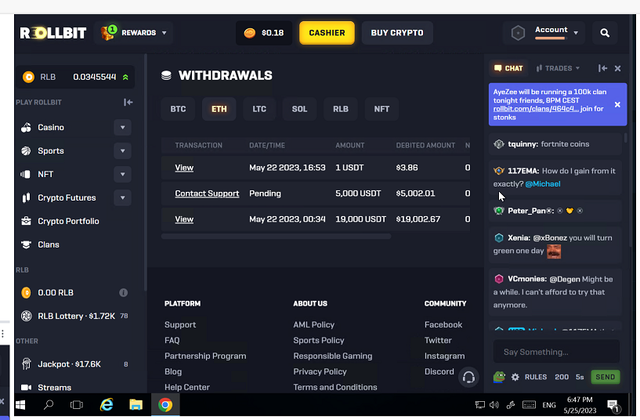640x420 pixels.
Task: Expand the NFT submenu arrow
Action: (x=122, y=174)
